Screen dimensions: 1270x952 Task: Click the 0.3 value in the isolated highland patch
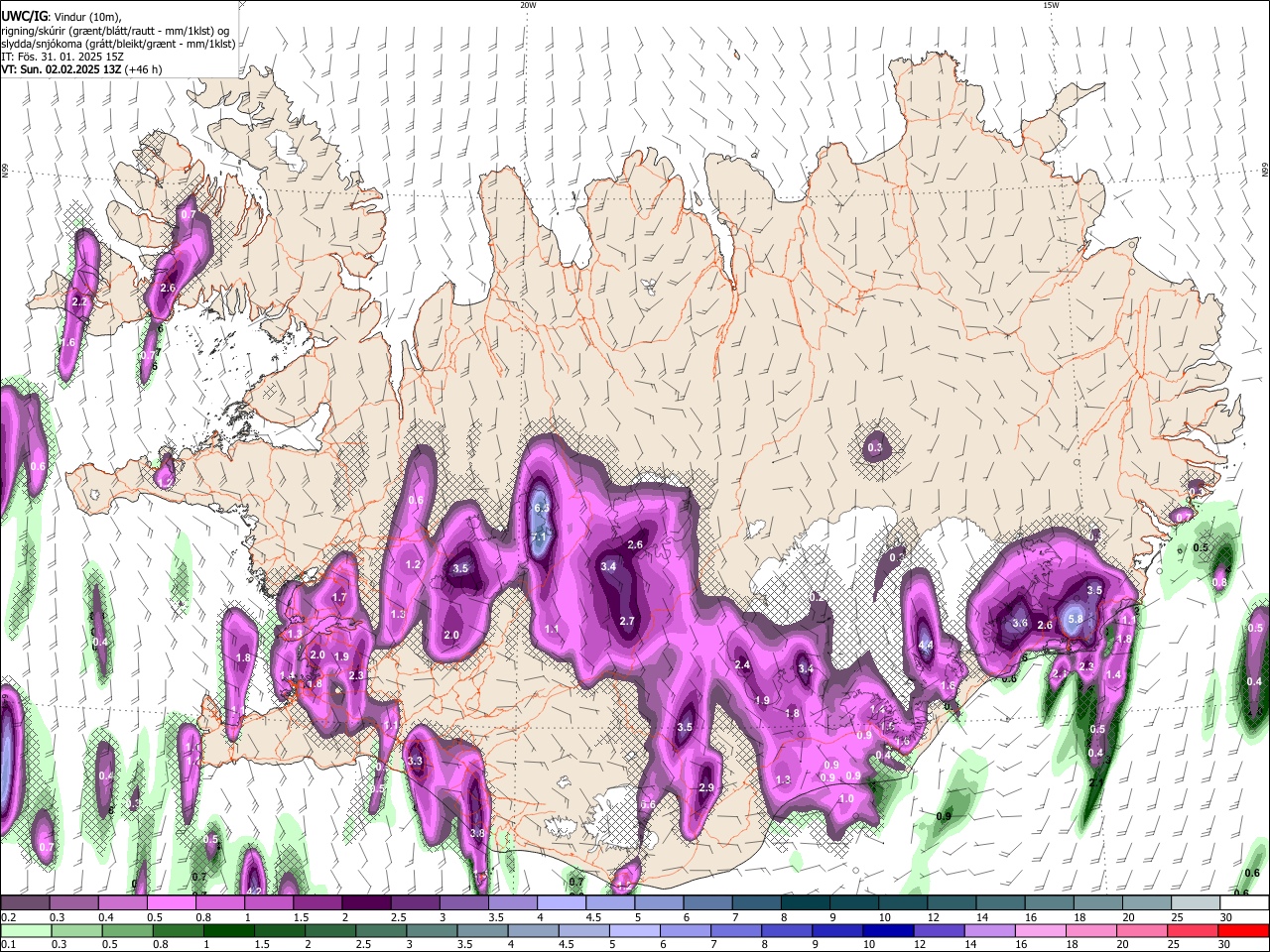tap(874, 448)
